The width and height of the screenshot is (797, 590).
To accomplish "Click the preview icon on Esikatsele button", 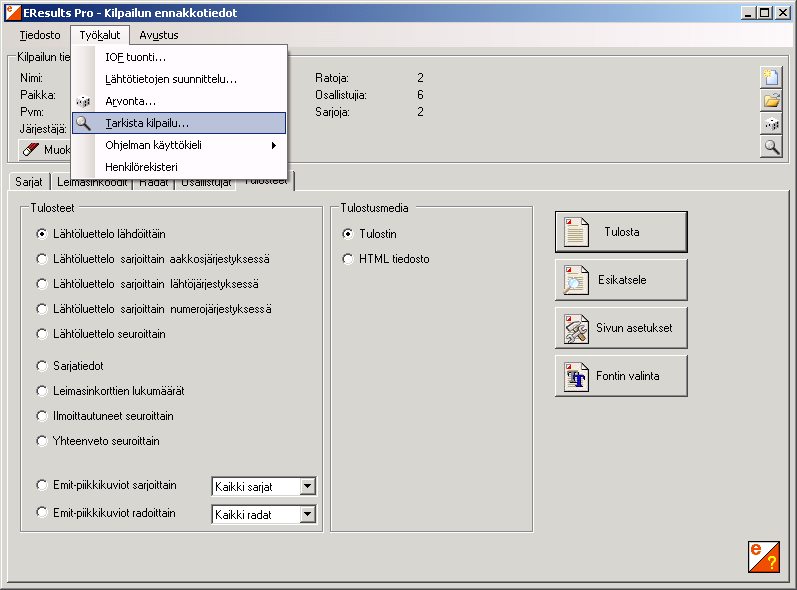I will click(576, 280).
